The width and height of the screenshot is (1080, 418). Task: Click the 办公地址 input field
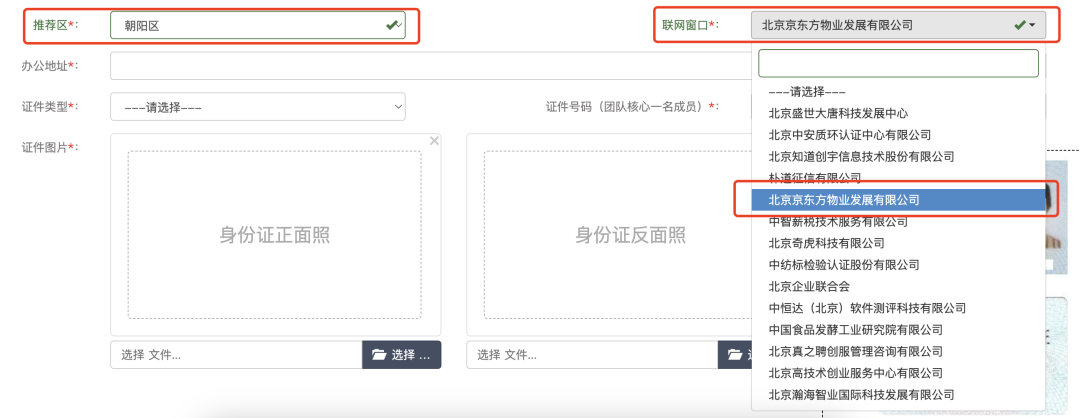tap(430, 66)
